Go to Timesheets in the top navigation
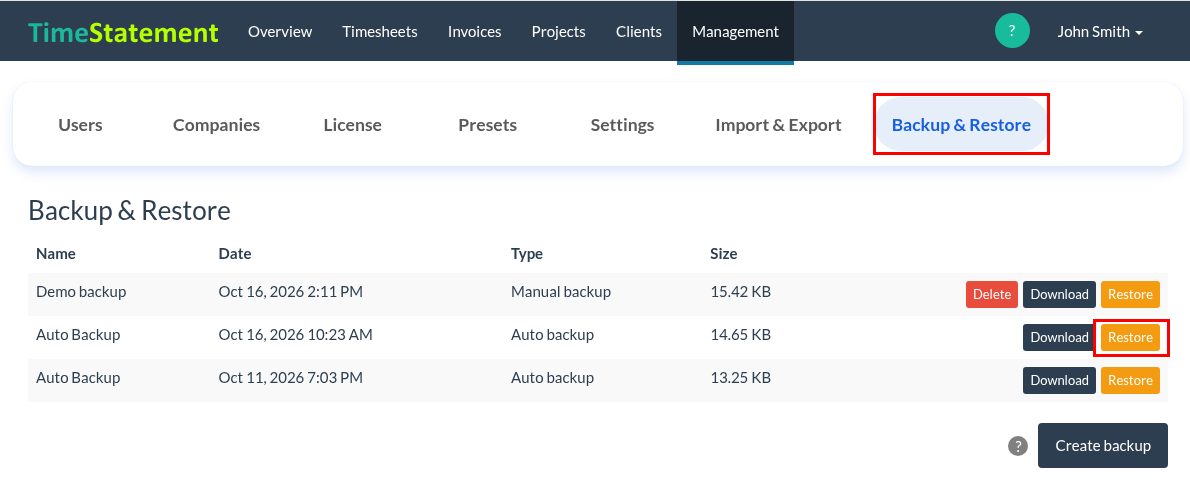 (x=379, y=32)
